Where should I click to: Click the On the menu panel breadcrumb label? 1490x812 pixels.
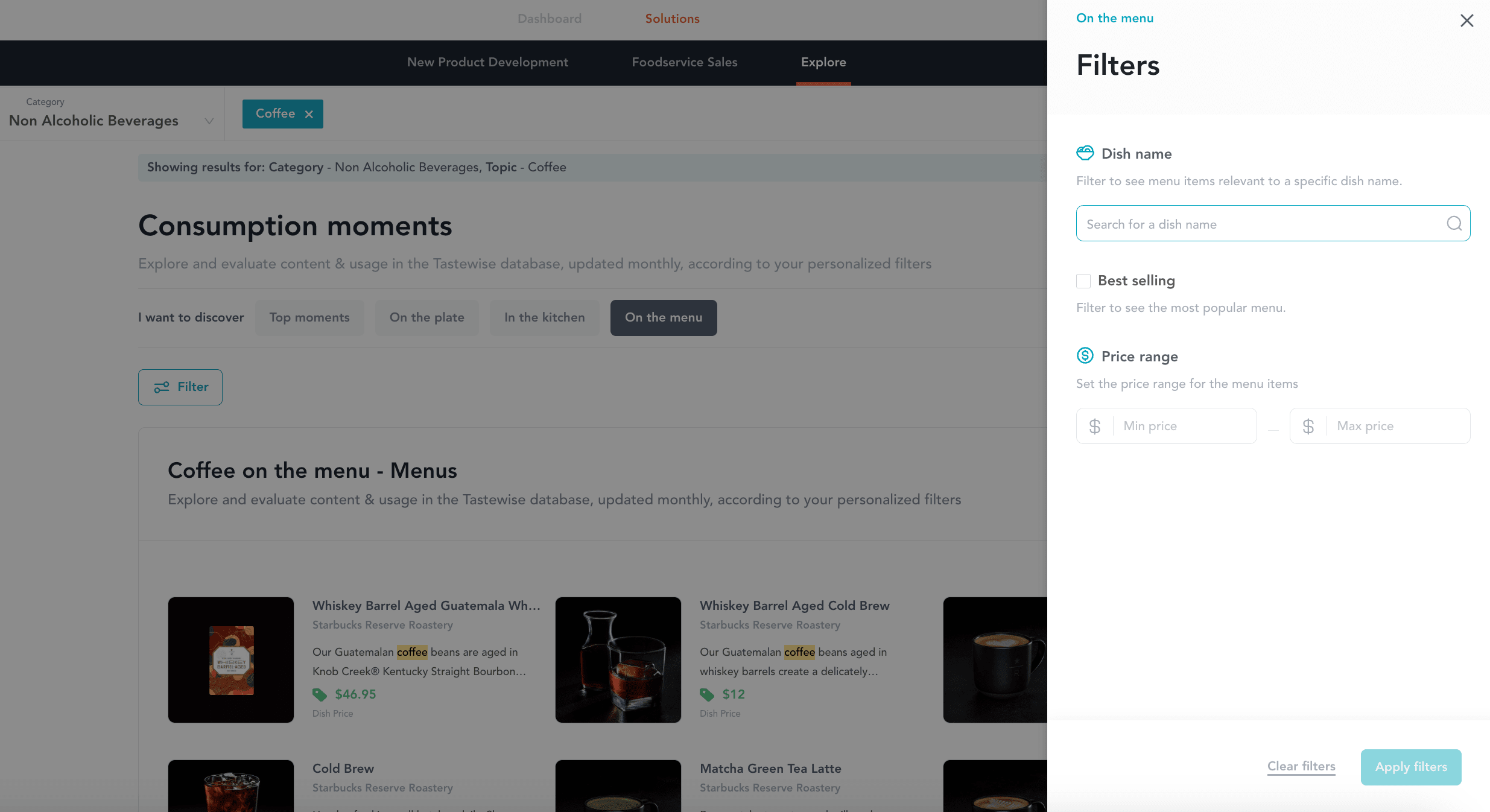1115,18
